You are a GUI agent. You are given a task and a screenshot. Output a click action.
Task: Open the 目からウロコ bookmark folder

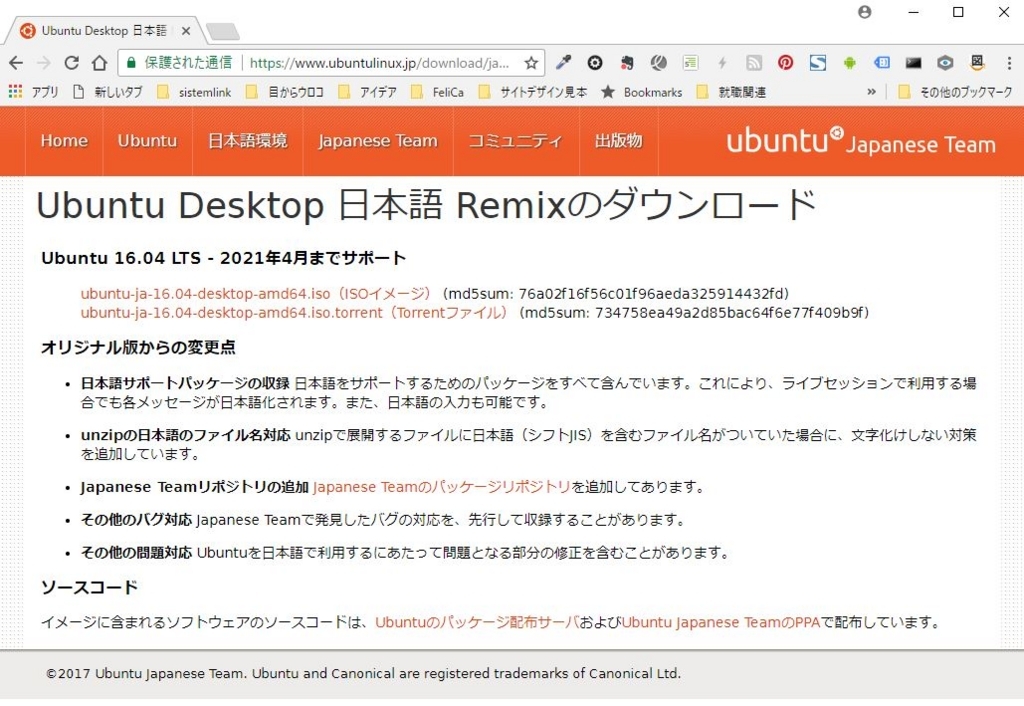click(284, 92)
